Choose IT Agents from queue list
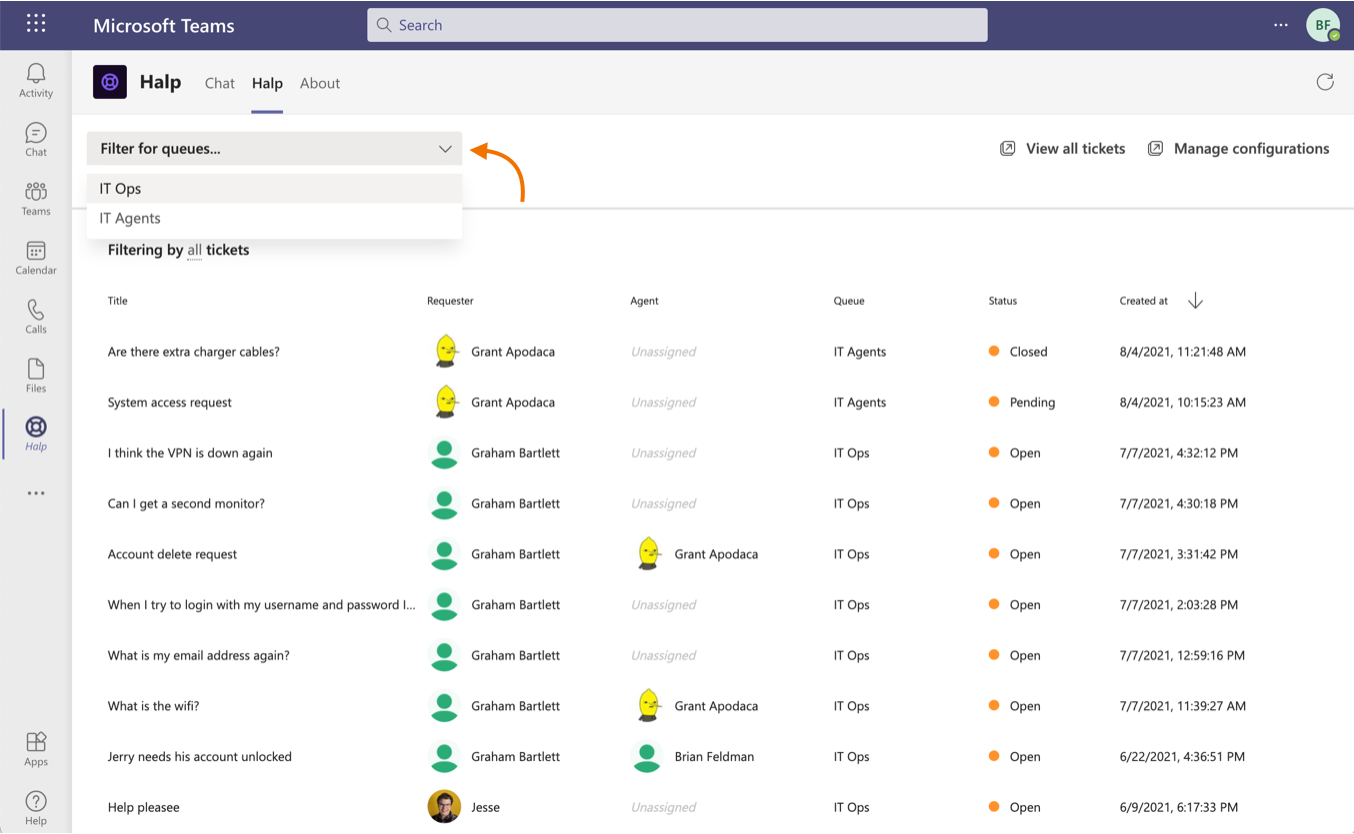The height and width of the screenshot is (834, 1354). tap(275, 218)
